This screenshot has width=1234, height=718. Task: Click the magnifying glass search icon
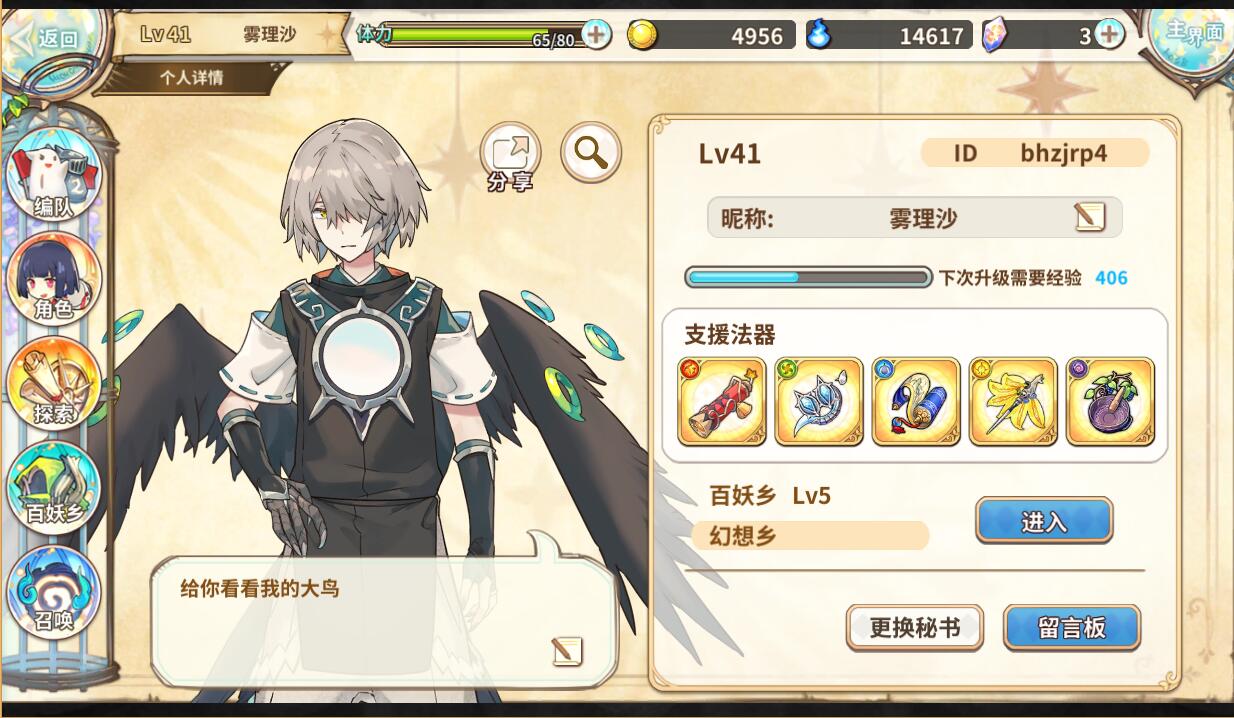[x=591, y=153]
